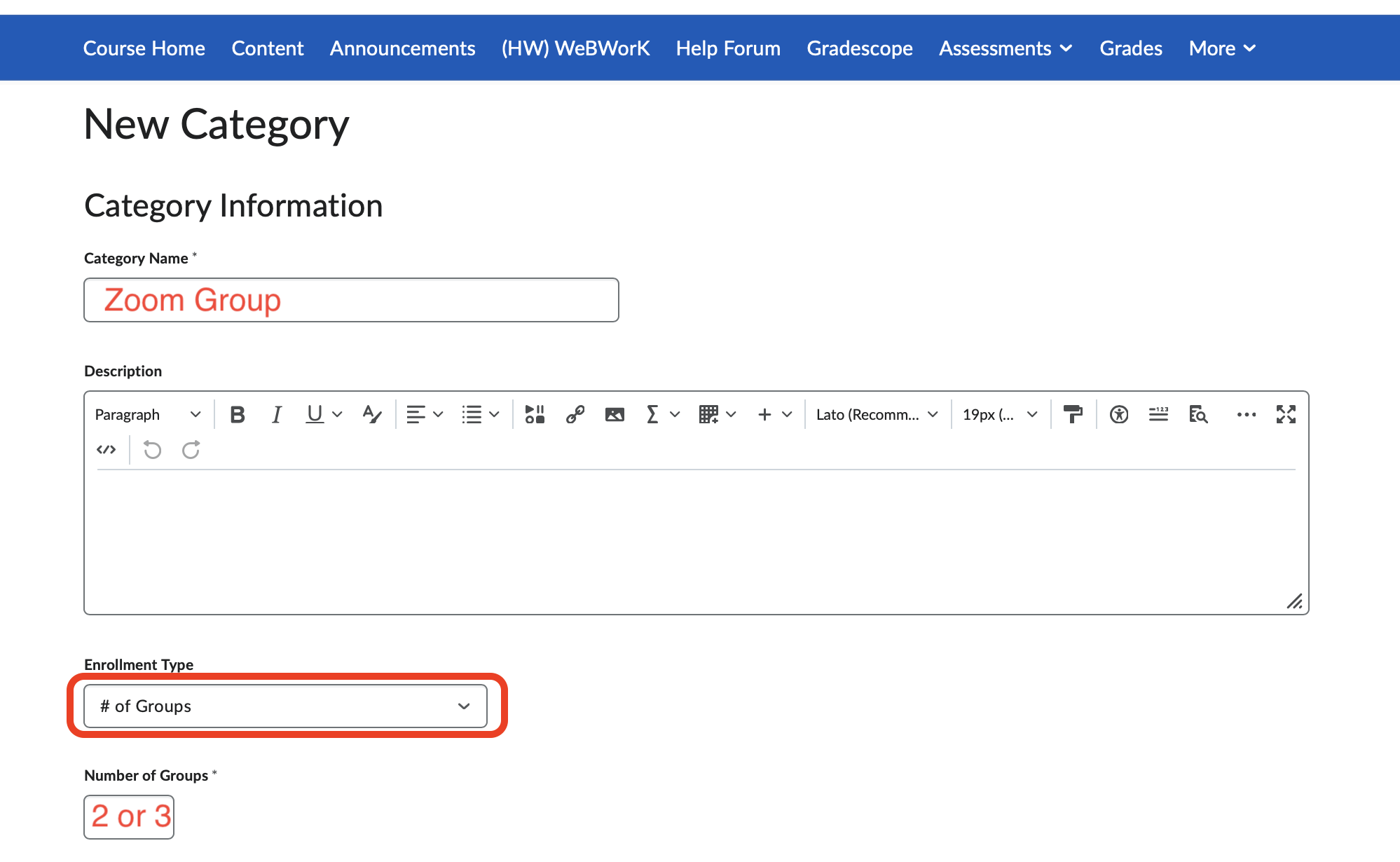The image size is (1400, 862).
Task: Click the insert image icon
Action: pyautogui.click(x=615, y=415)
